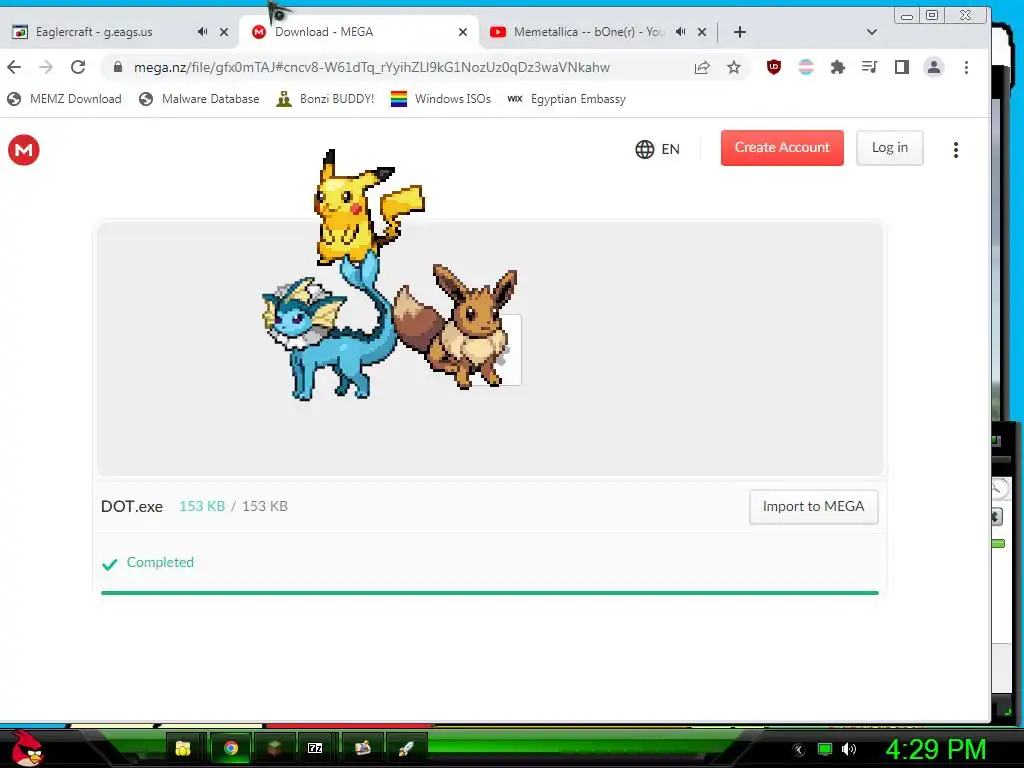Image resolution: width=1024 pixels, height=768 pixels.
Task: Go back to the previous page
Action: [14, 67]
